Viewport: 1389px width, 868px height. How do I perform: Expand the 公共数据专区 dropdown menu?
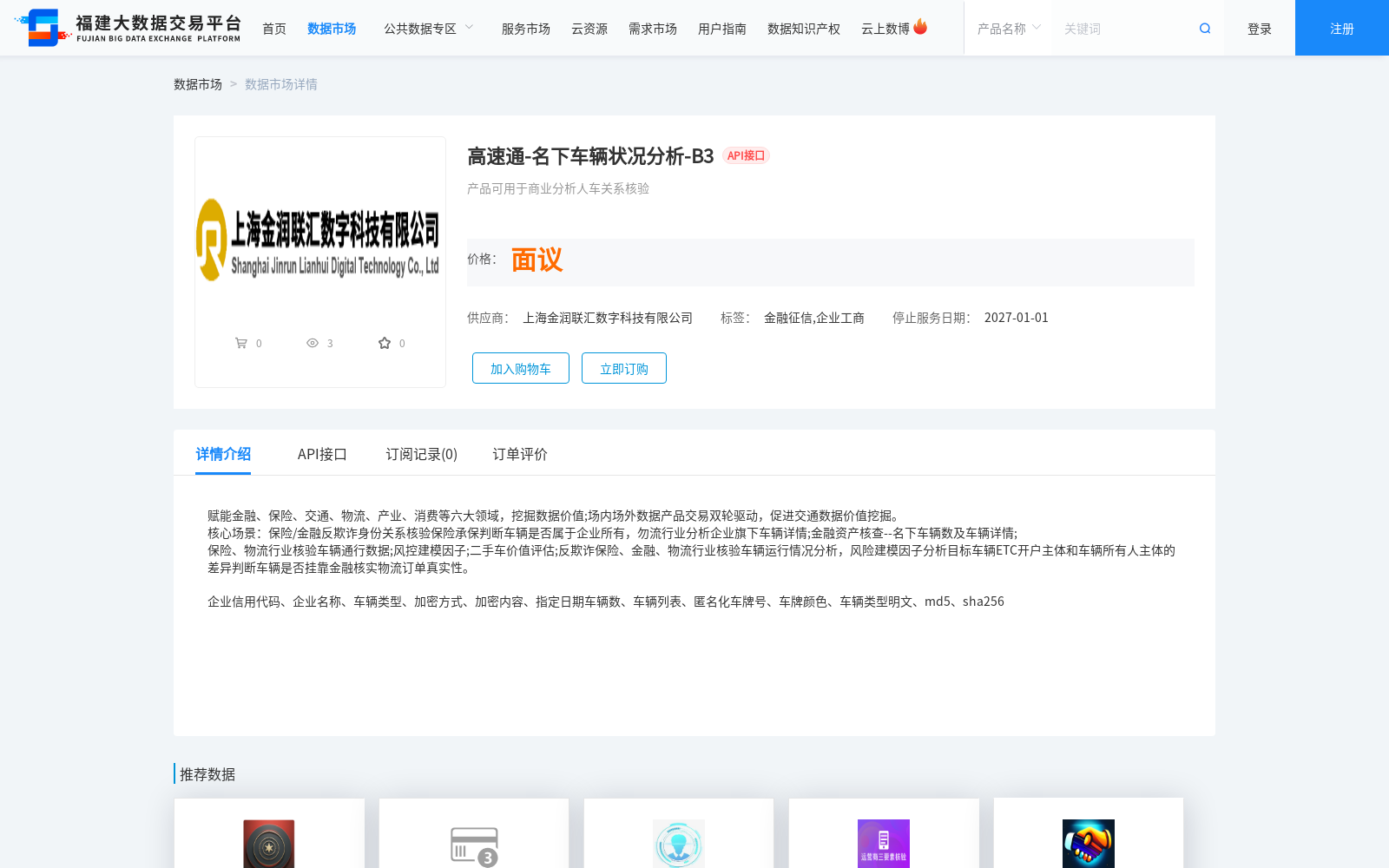pos(429,29)
